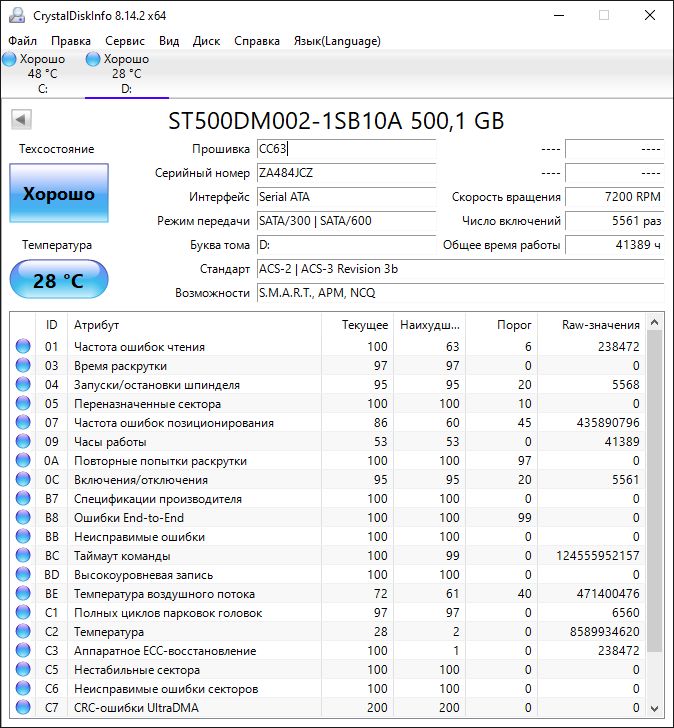
Task: Click the Хорошо health status button
Action: coord(59,194)
